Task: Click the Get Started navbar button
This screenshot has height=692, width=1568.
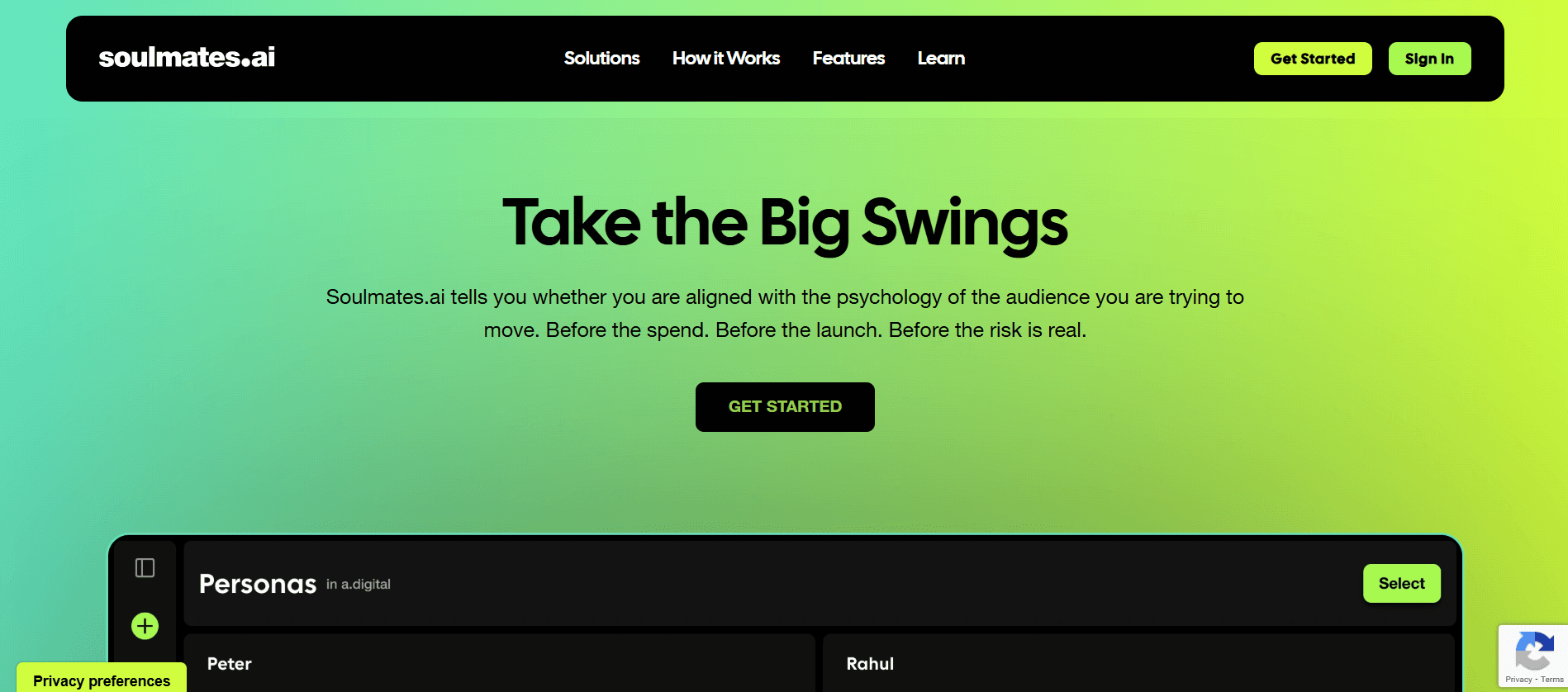Action: tap(1313, 59)
